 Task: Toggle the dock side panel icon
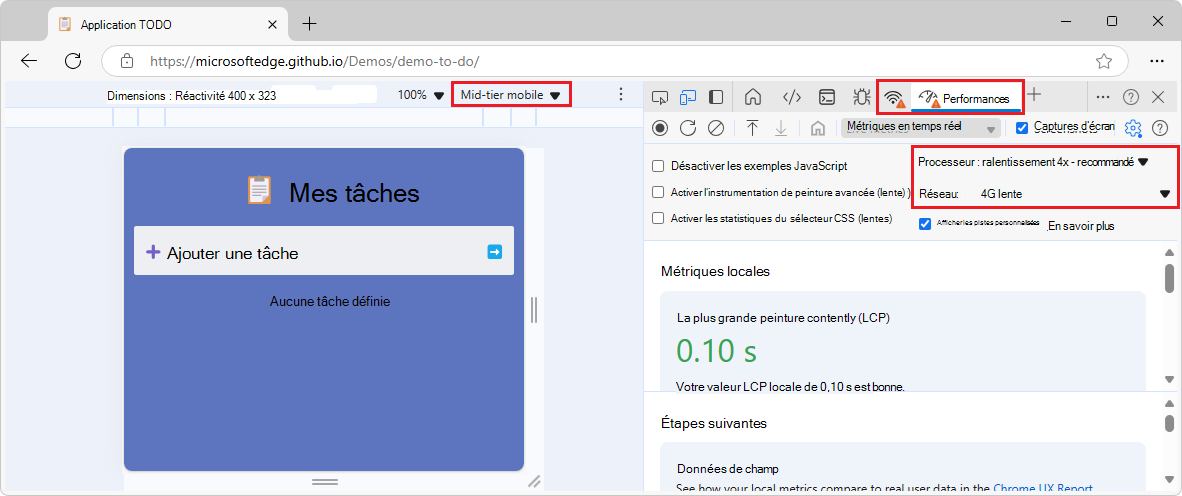[716, 96]
